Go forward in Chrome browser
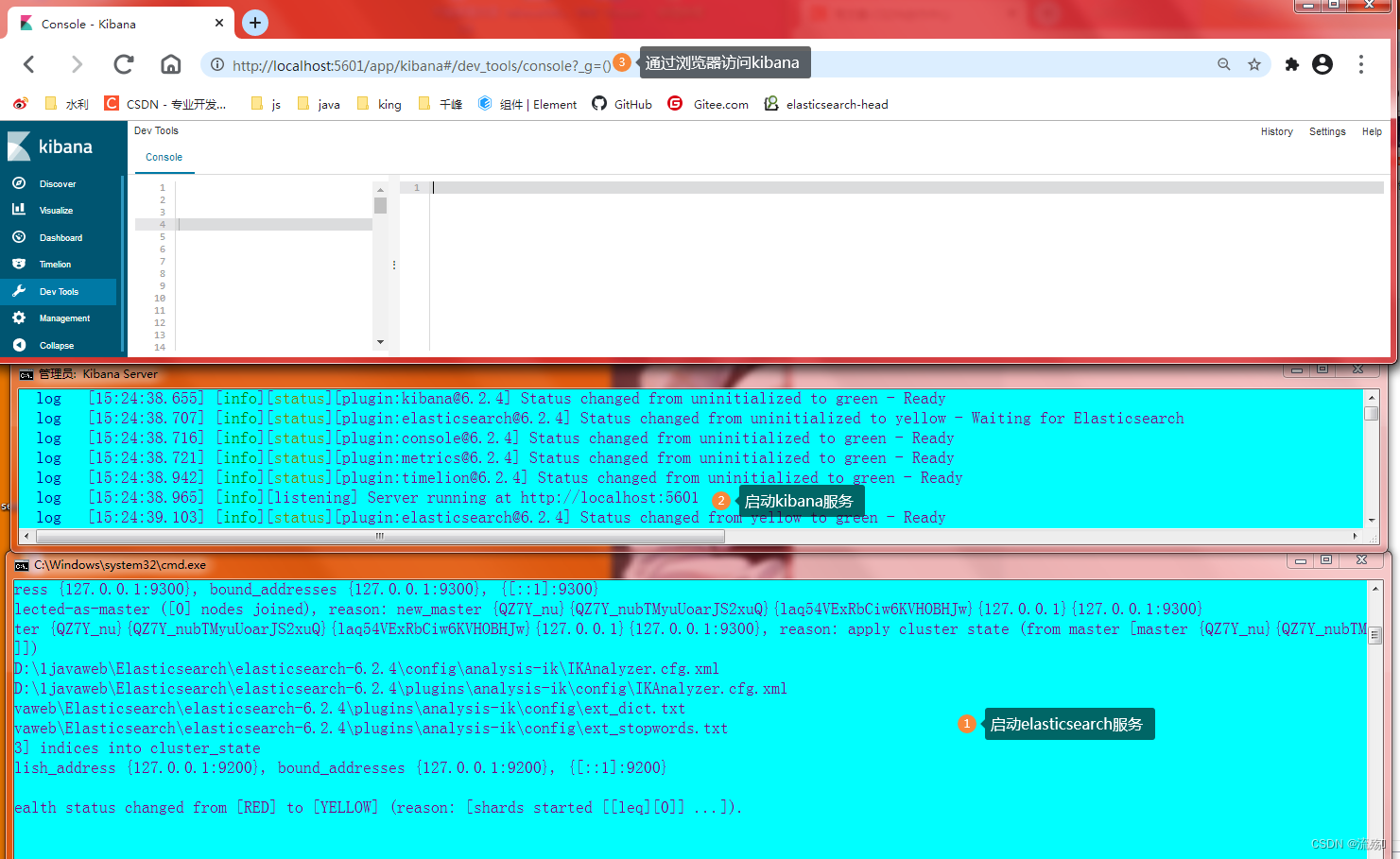 (x=77, y=64)
